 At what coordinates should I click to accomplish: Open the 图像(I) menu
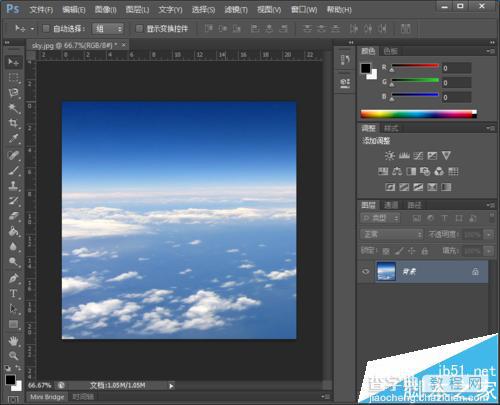(x=105, y=10)
